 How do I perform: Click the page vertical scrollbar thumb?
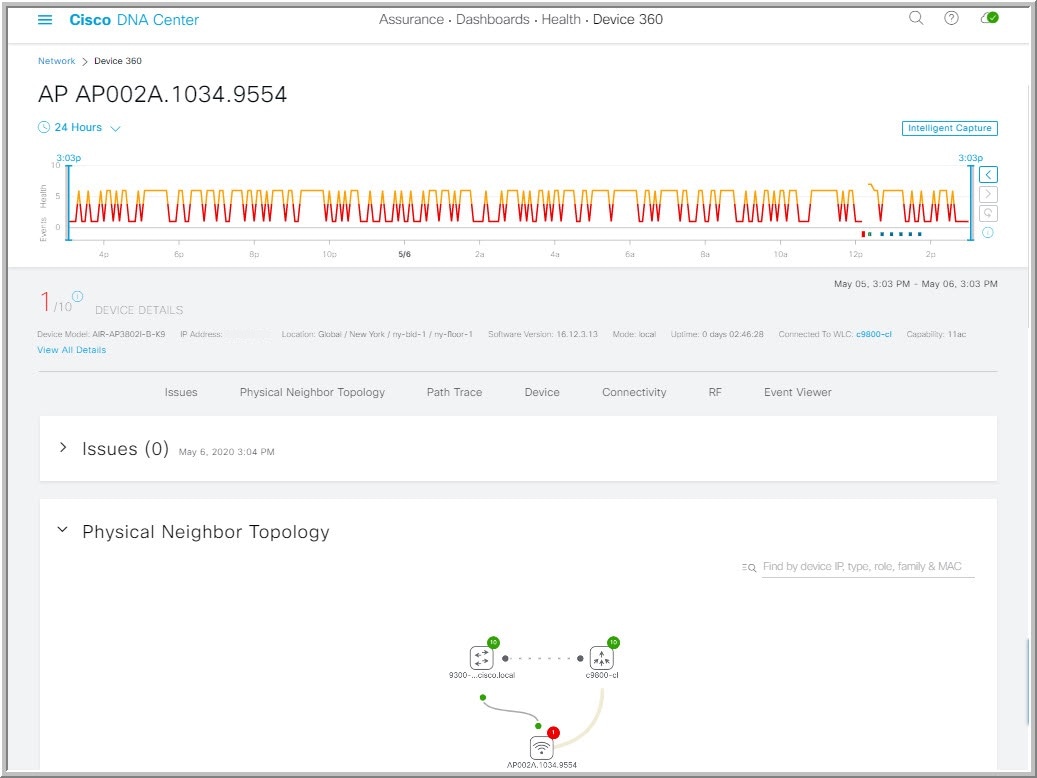tap(1027, 680)
